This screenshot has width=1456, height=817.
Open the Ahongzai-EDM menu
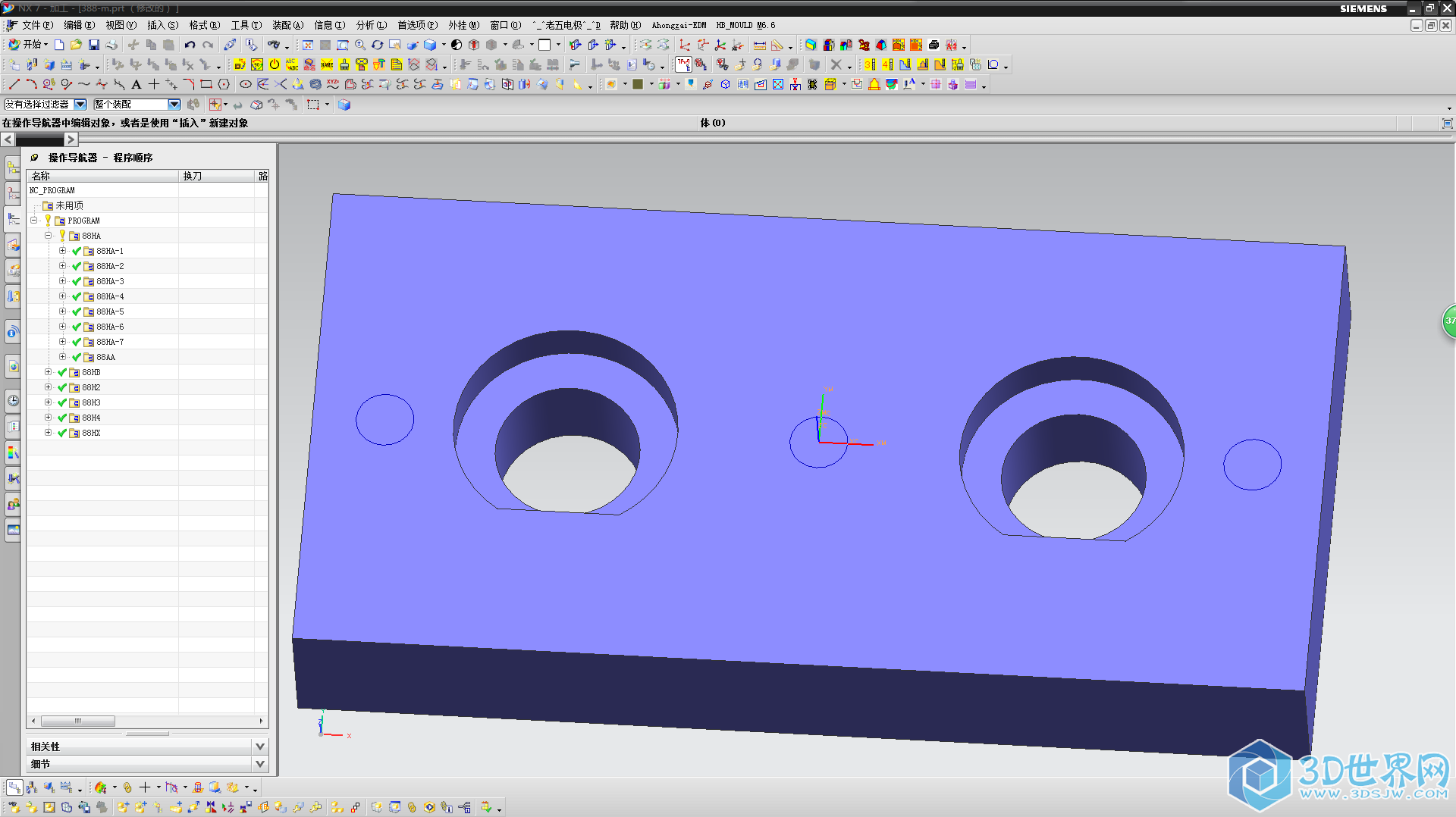(x=679, y=25)
